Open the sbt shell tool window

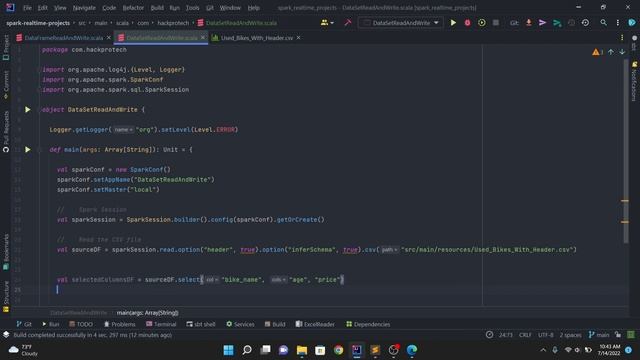(201, 324)
